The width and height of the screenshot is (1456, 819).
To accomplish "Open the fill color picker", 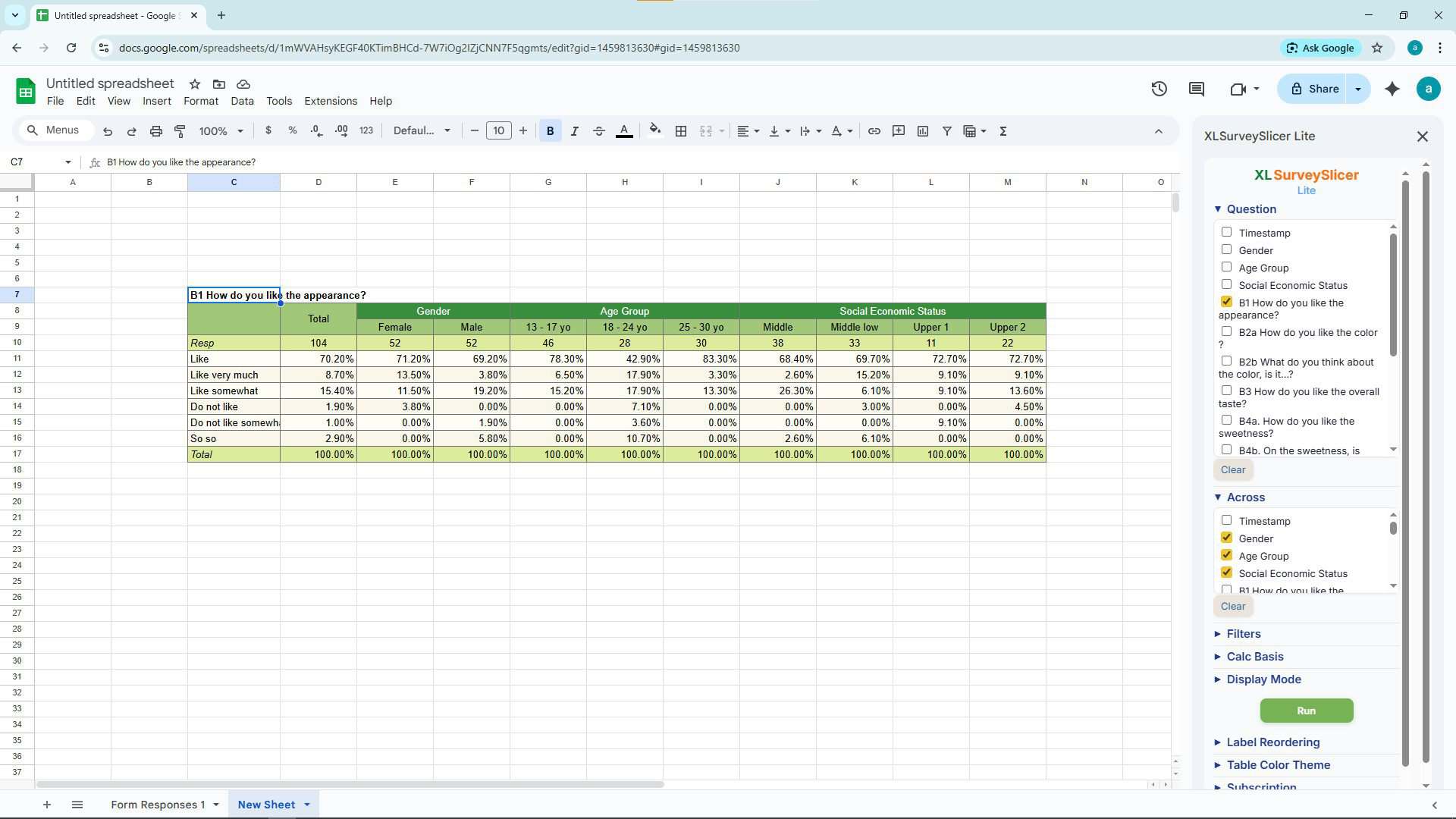I will (655, 130).
